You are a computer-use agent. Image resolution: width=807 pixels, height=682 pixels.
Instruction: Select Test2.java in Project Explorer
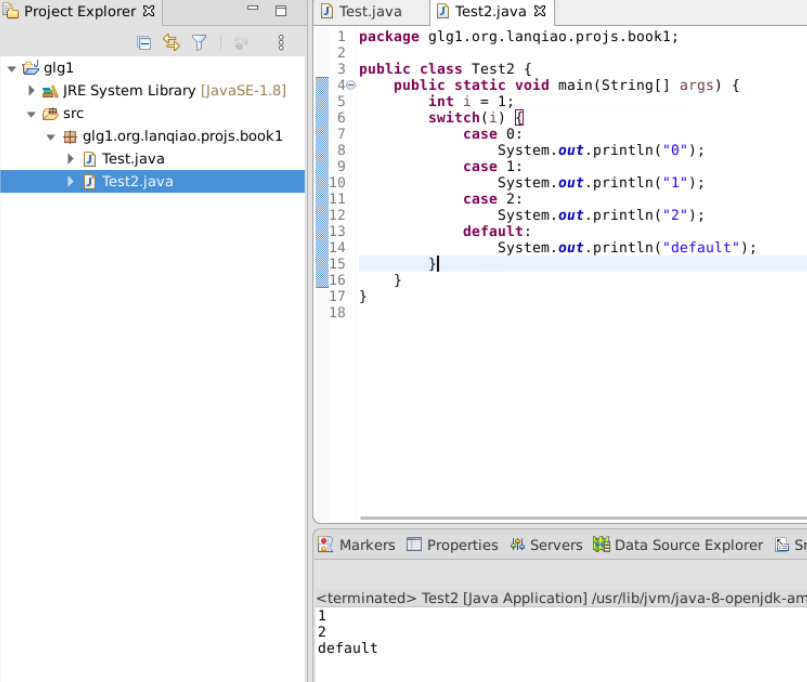[137, 181]
